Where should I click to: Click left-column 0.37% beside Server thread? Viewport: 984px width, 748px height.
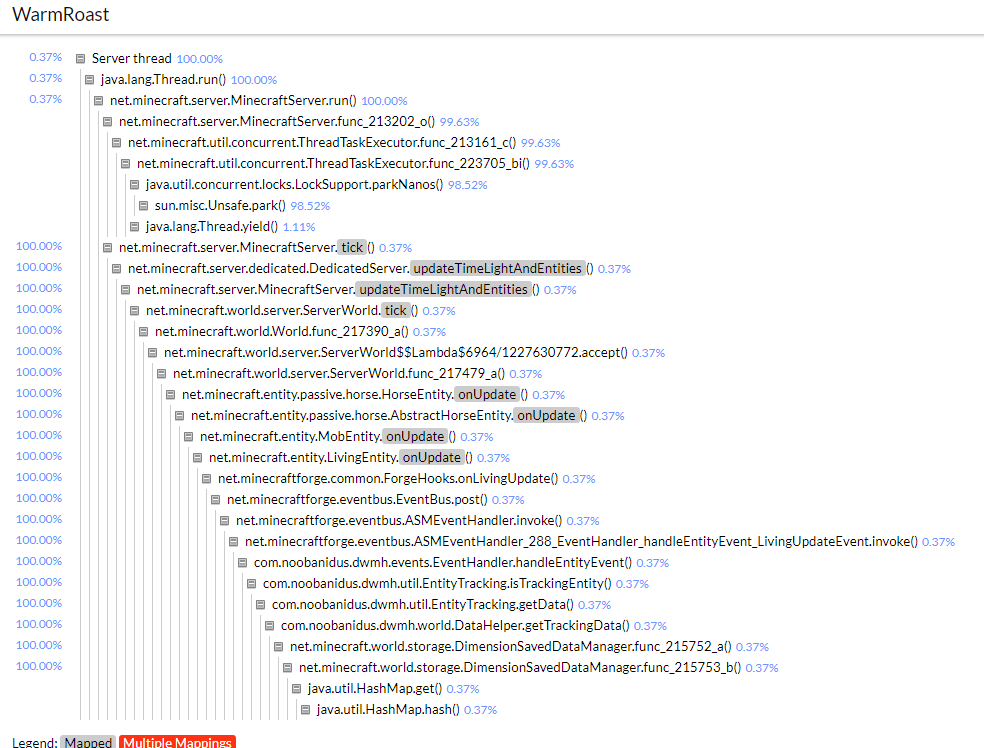click(x=46, y=57)
